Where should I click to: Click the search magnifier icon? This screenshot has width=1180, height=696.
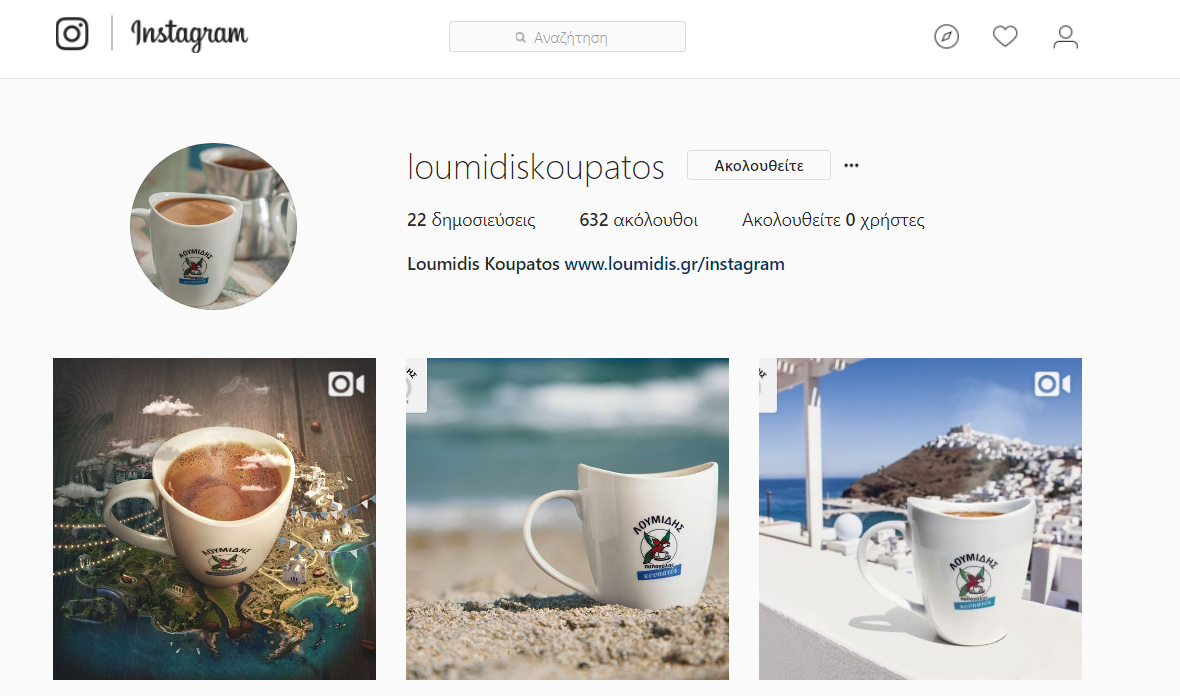[520, 38]
